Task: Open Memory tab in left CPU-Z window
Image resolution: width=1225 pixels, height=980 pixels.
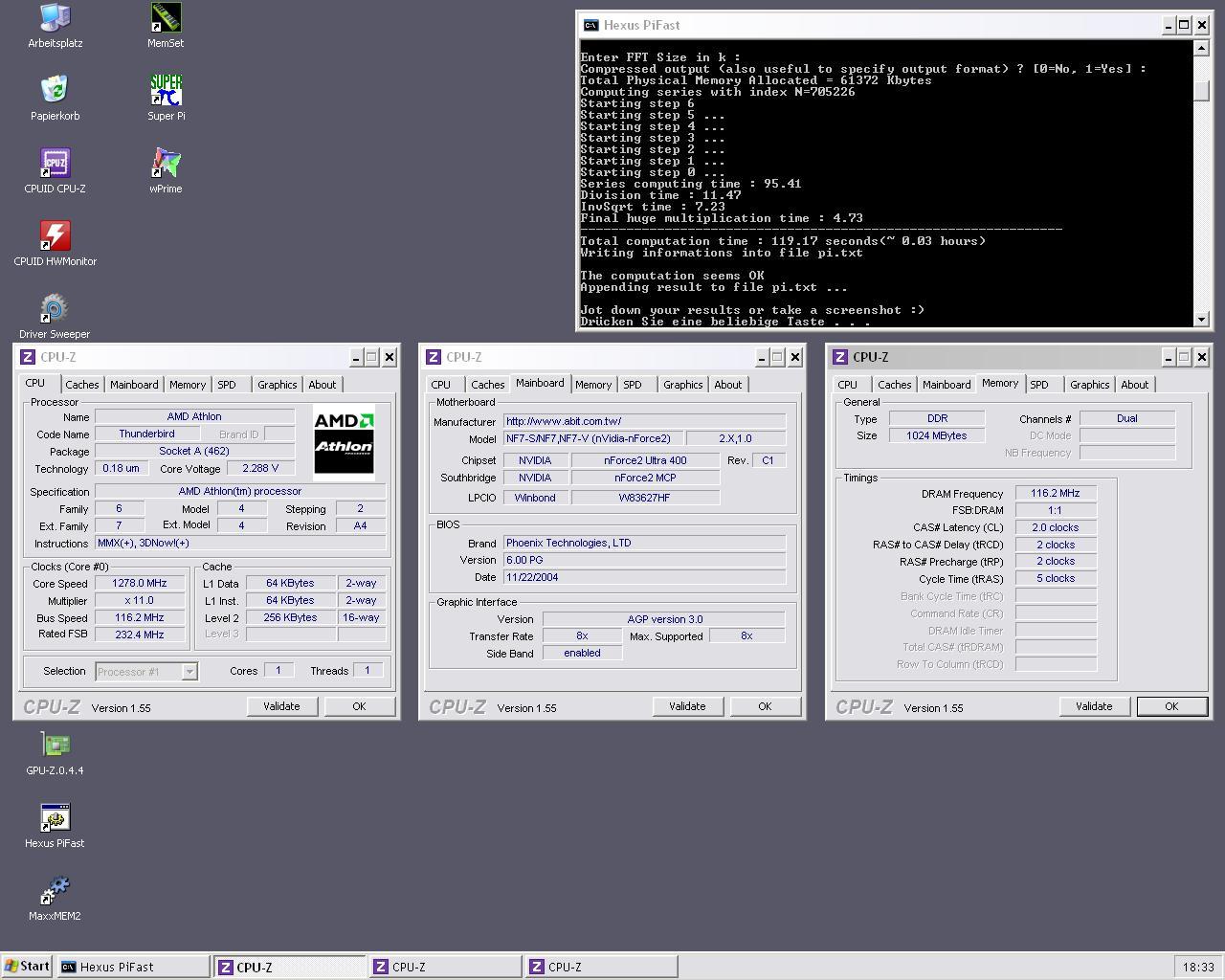Action: 188,384
